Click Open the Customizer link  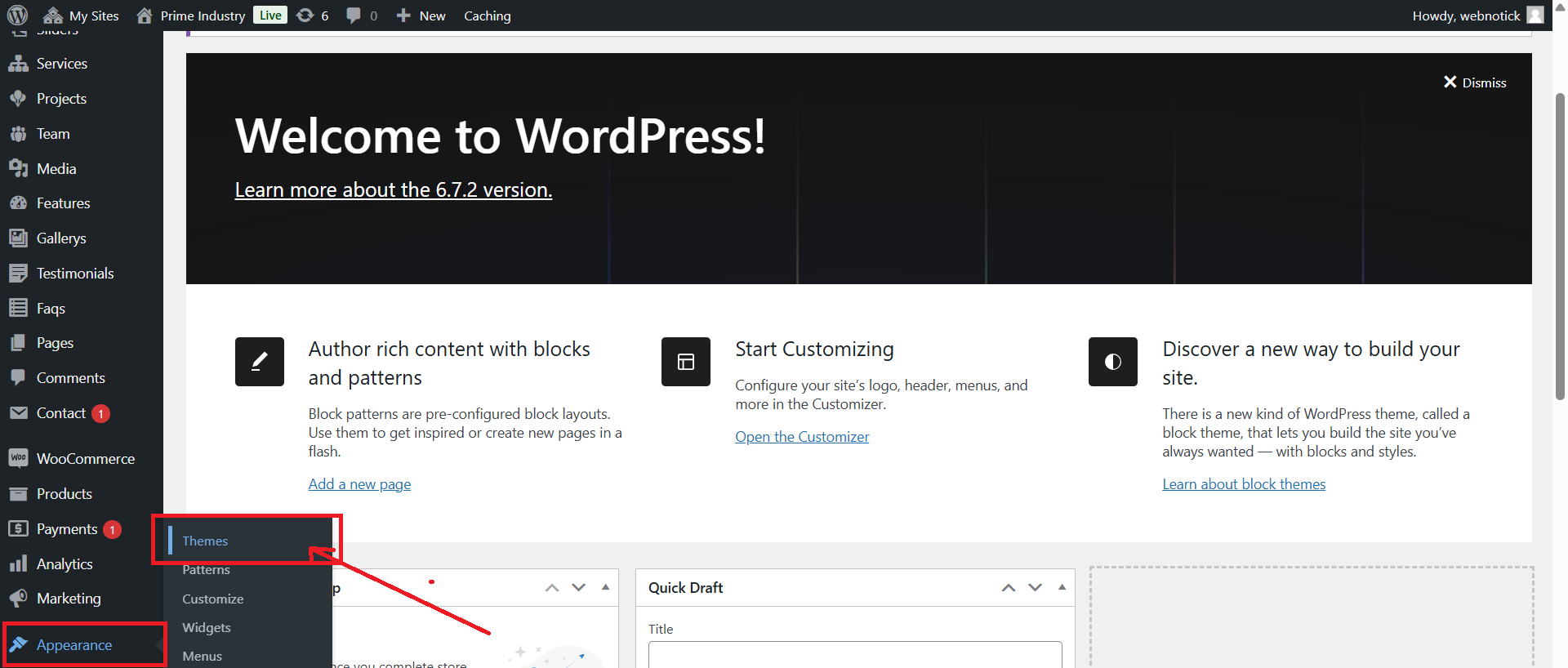[x=802, y=437]
